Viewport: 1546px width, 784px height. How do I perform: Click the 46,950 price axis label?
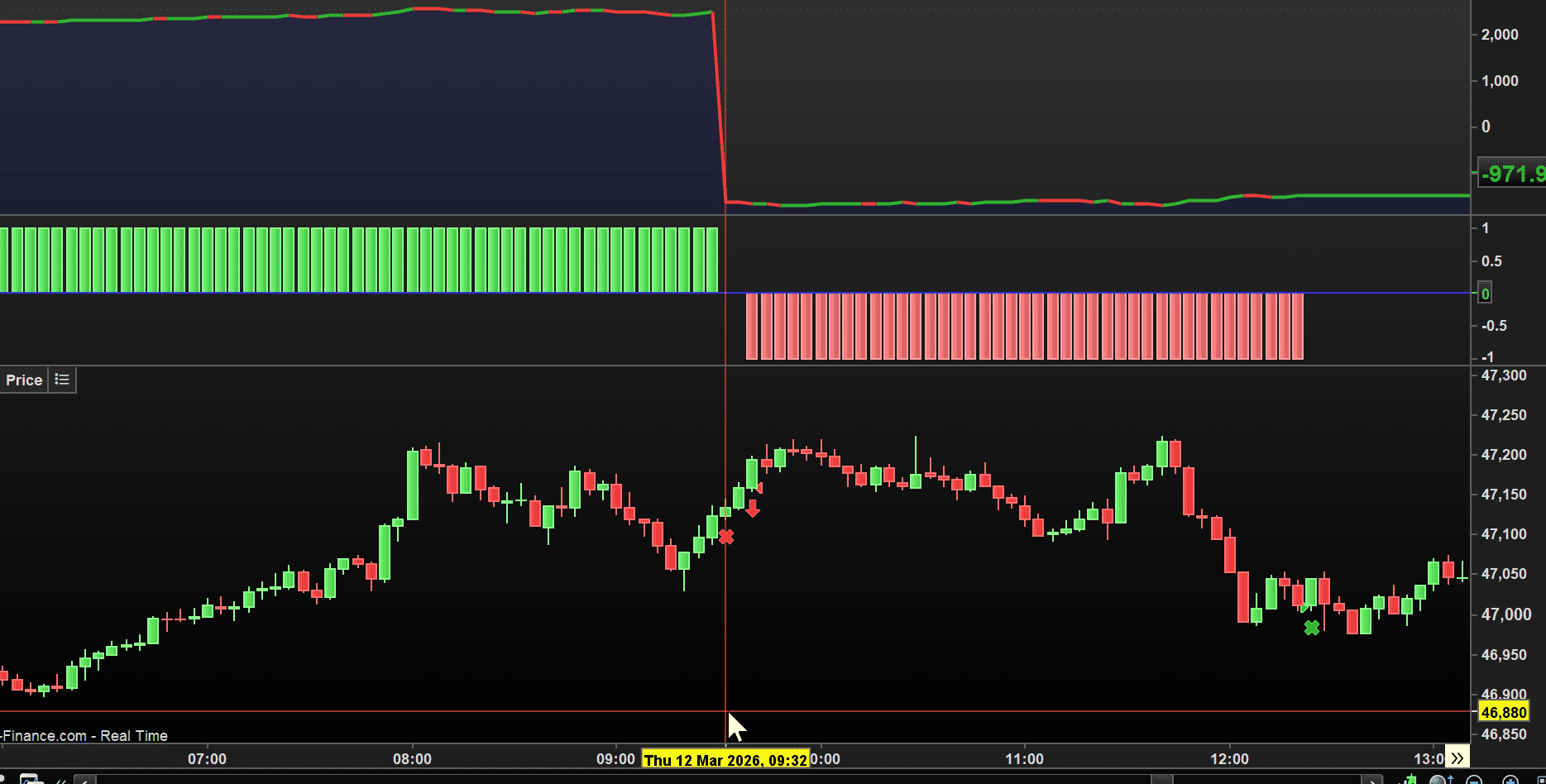(x=1504, y=655)
